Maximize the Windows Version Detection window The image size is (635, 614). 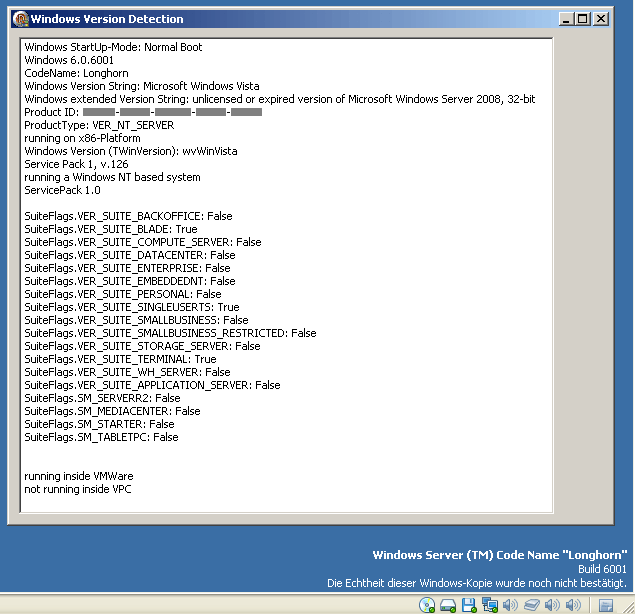pos(583,19)
